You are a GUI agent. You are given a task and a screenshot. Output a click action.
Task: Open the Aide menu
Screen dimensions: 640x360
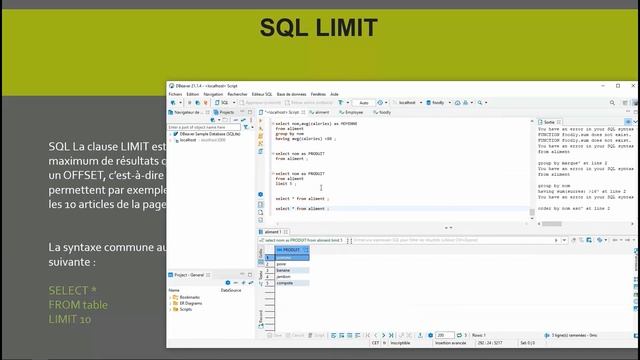(x=334, y=94)
